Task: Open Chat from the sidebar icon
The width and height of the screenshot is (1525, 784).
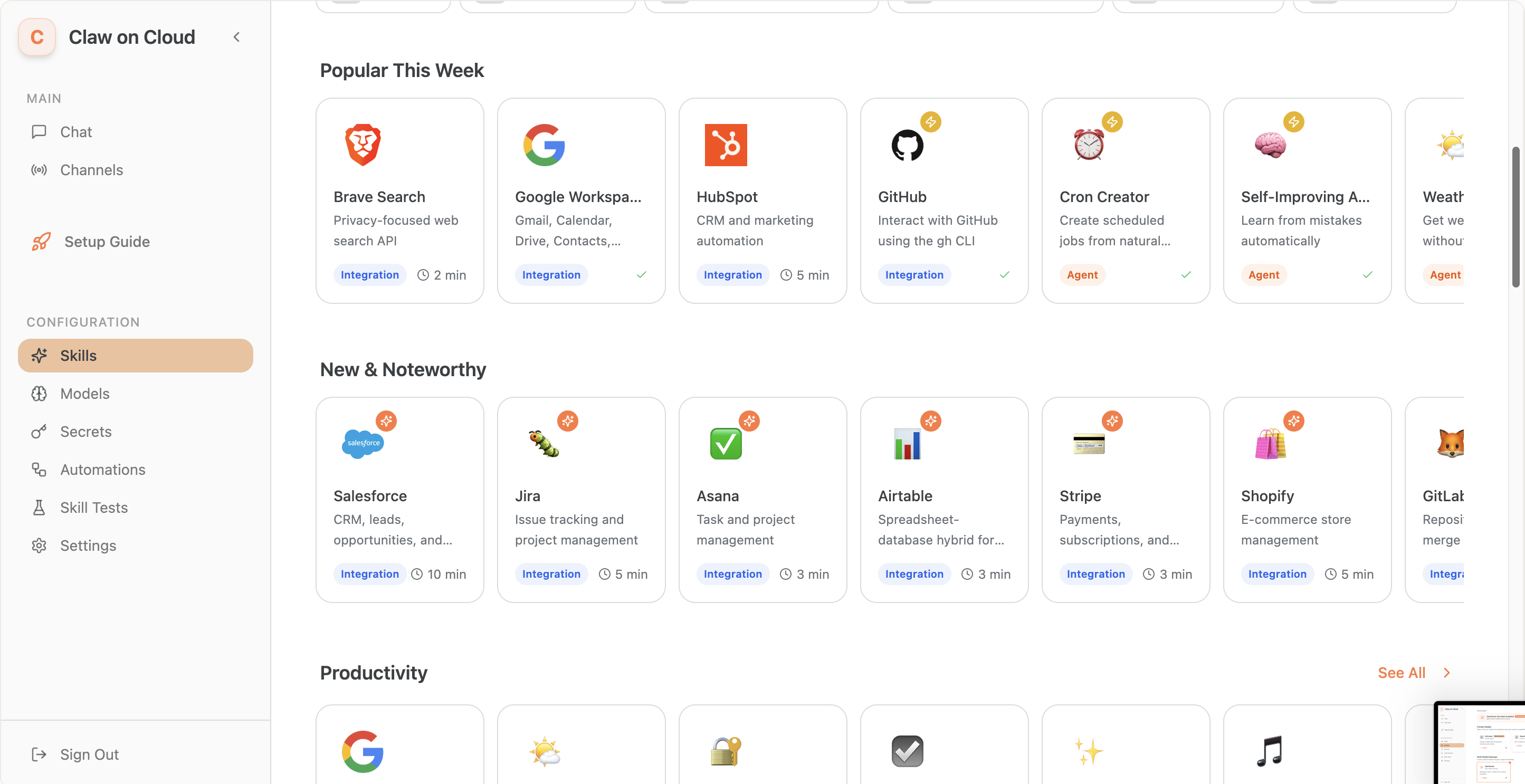Action: 39,132
